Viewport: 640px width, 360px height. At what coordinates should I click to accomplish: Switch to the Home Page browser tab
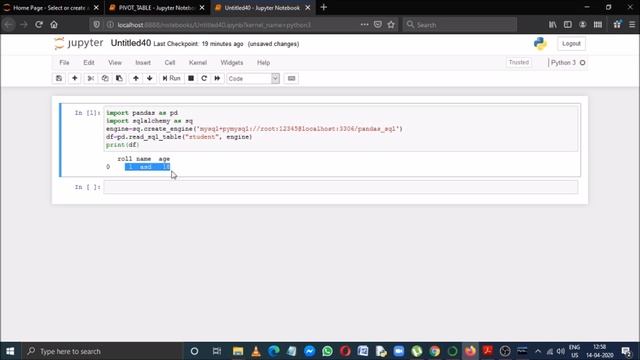50,8
